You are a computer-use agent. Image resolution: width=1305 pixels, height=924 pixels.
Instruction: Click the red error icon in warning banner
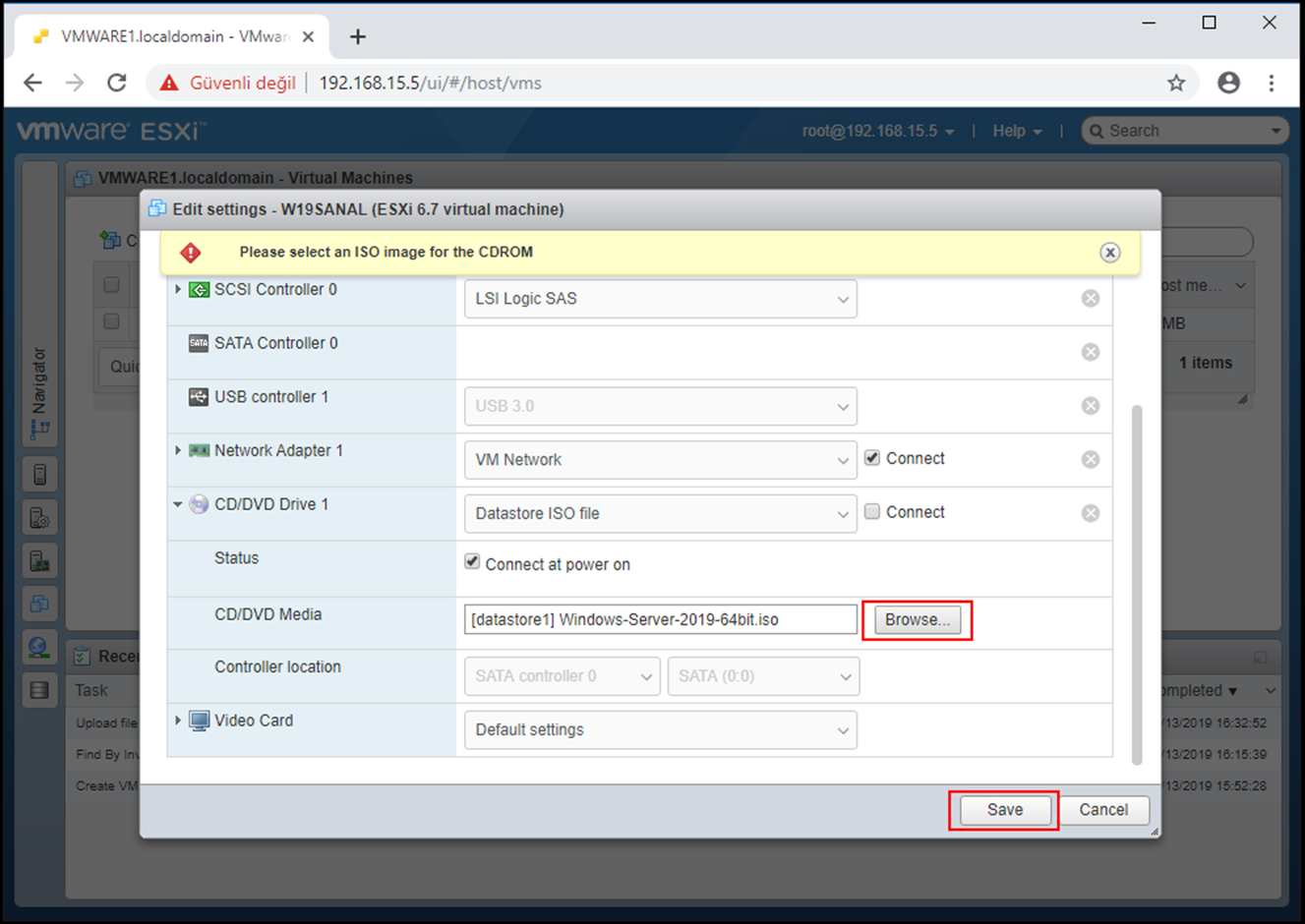(x=191, y=253)
